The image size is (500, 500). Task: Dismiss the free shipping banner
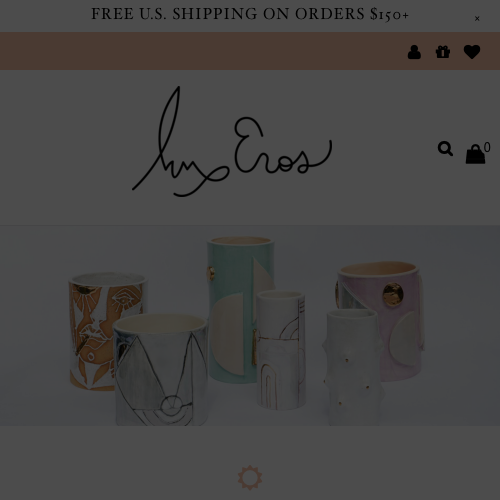pyautogui.click(x=477, y=19)
